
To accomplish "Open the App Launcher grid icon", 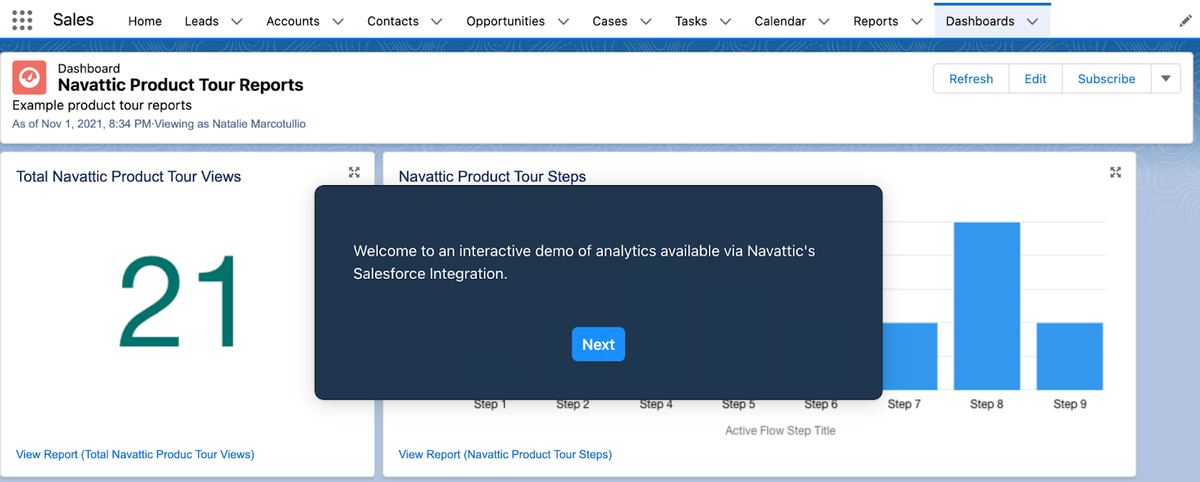I will point(22,20).
